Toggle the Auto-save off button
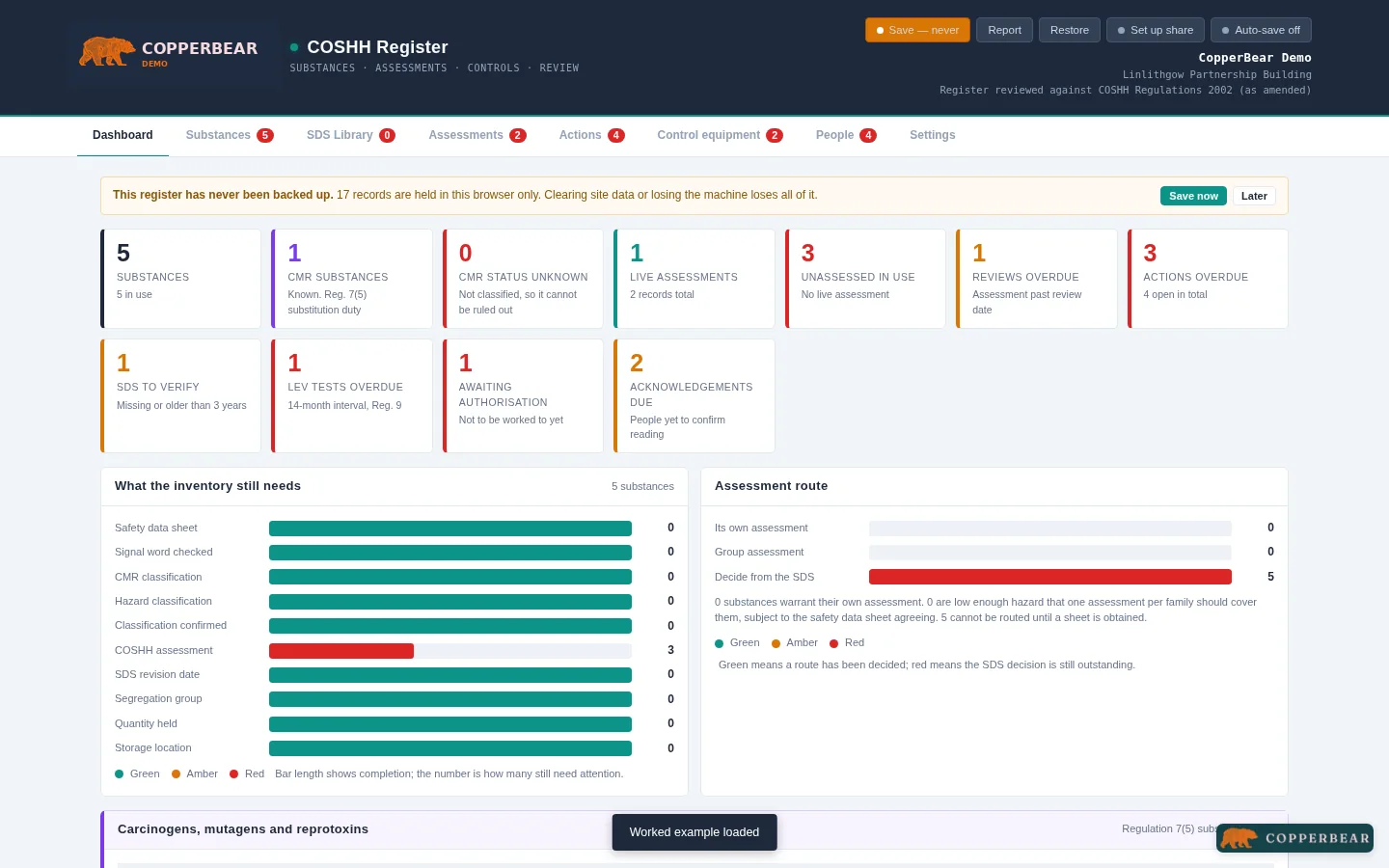The image size is (1389, 868). [x=1261, y=30]
